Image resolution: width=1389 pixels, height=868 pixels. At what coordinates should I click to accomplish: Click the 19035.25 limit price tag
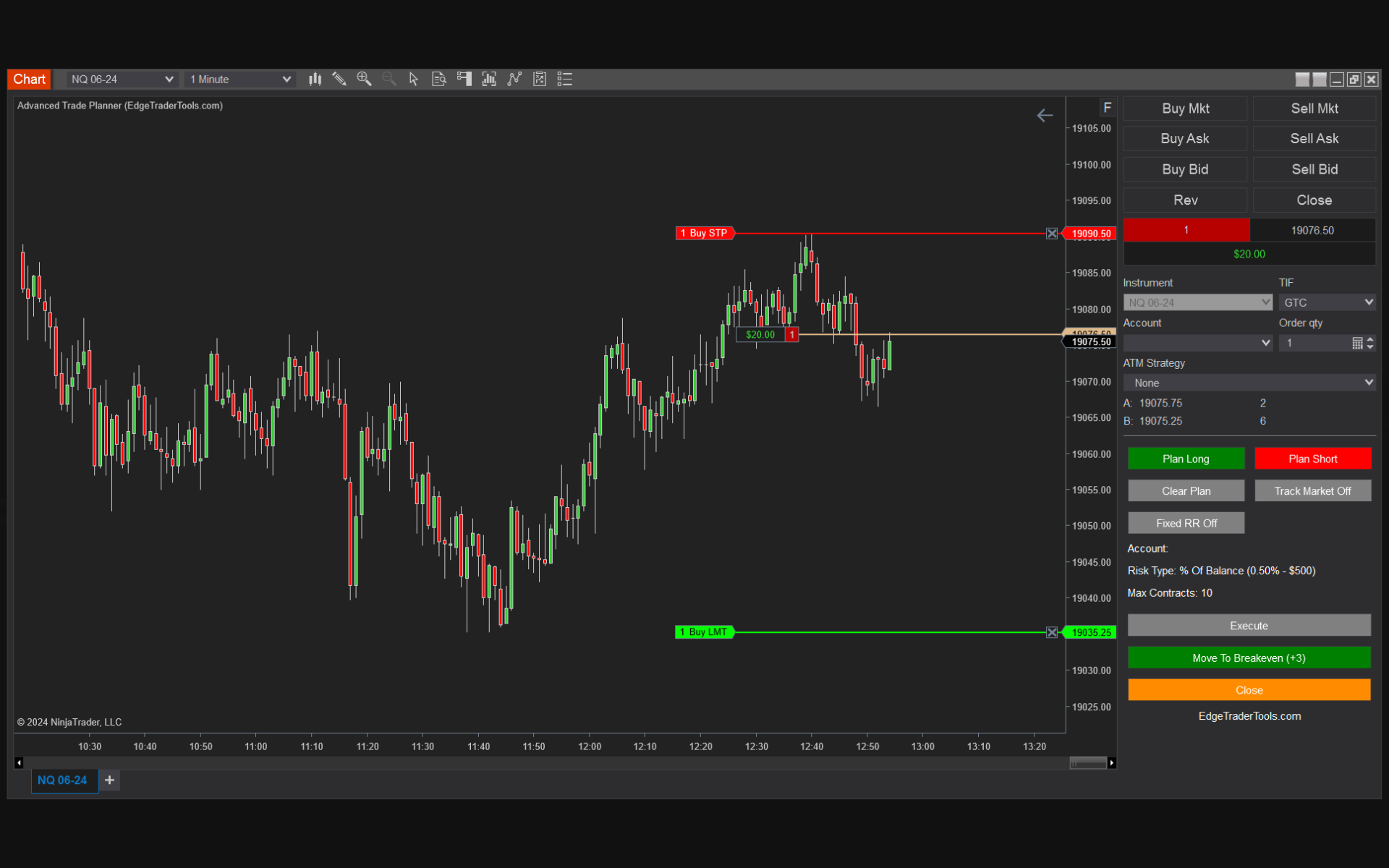click(x=1090, y=632)
